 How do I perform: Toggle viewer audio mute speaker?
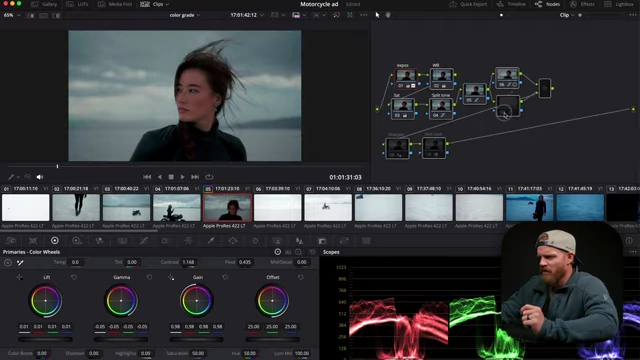(x=40, y=177)
